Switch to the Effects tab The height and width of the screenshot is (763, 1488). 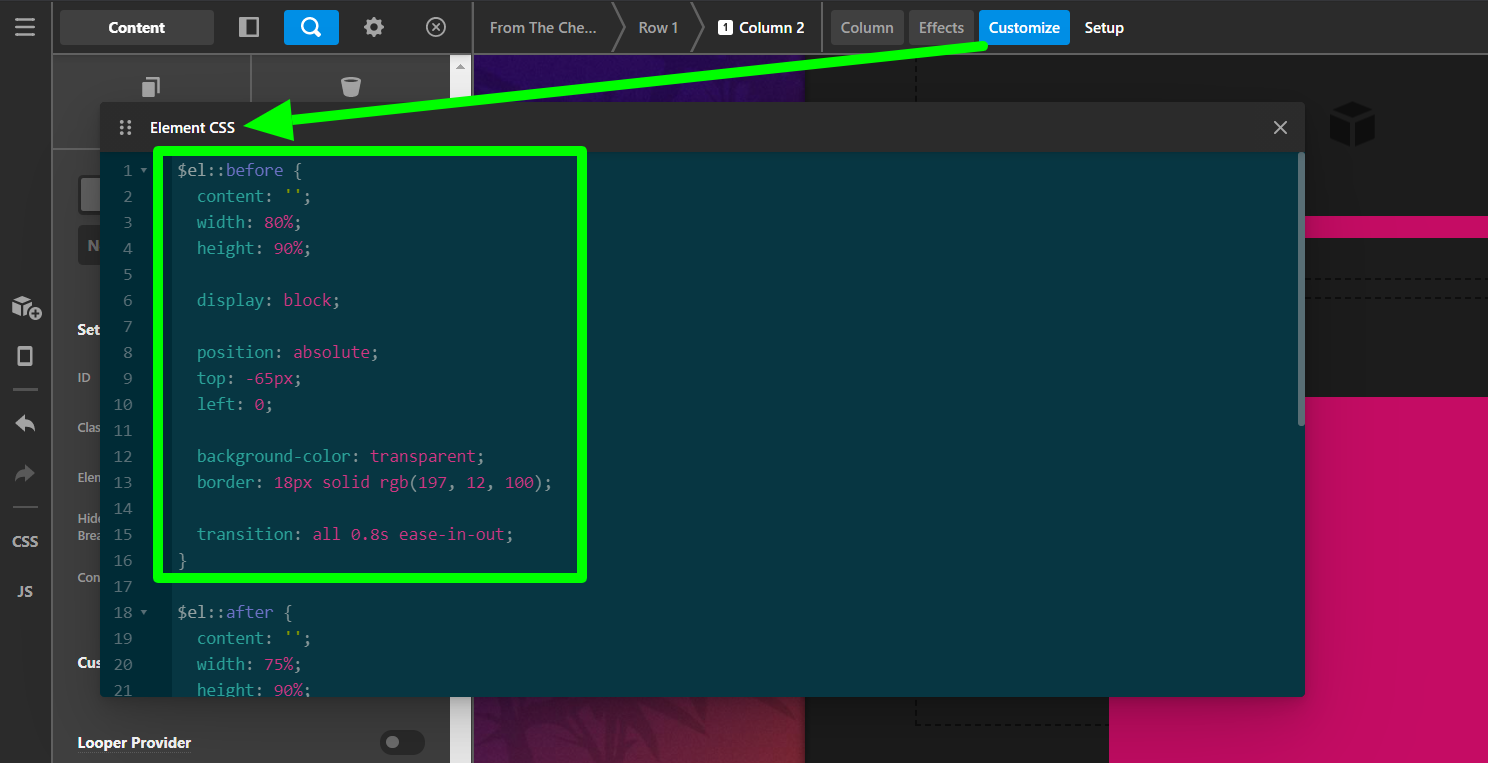[941, 27]
